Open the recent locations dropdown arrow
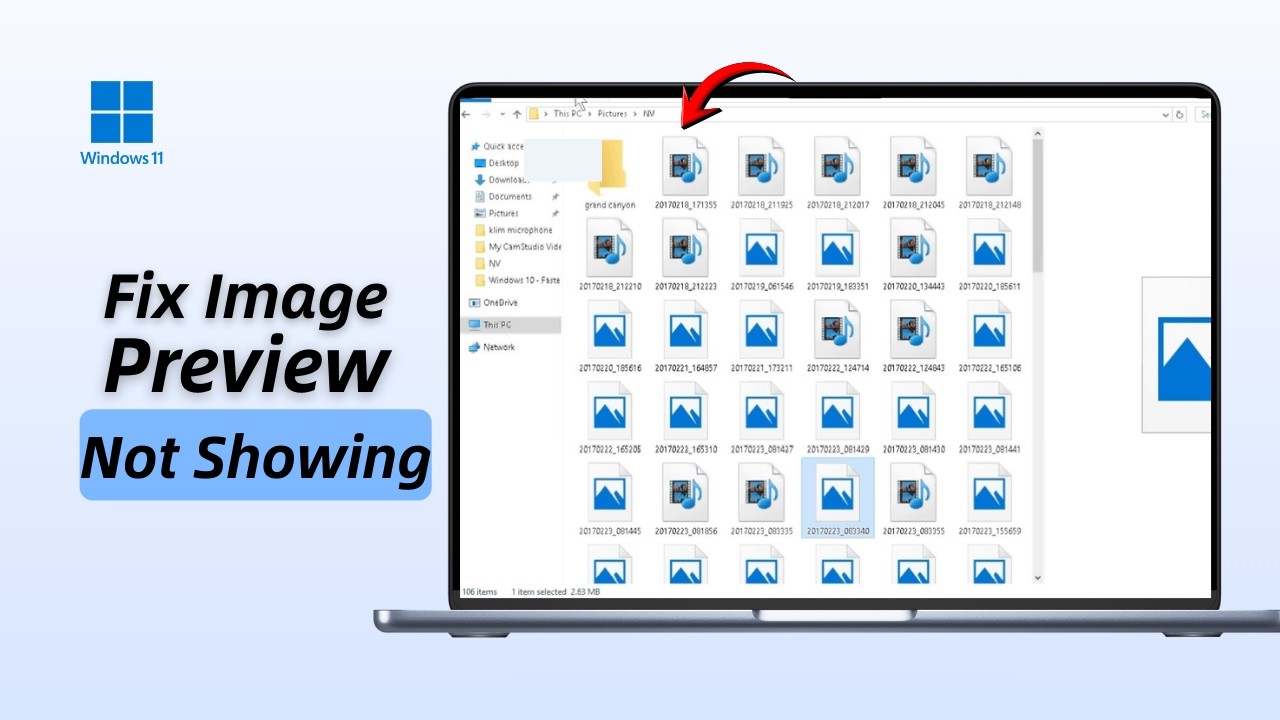Screen dimensions: 1280x720 [503, 114]
